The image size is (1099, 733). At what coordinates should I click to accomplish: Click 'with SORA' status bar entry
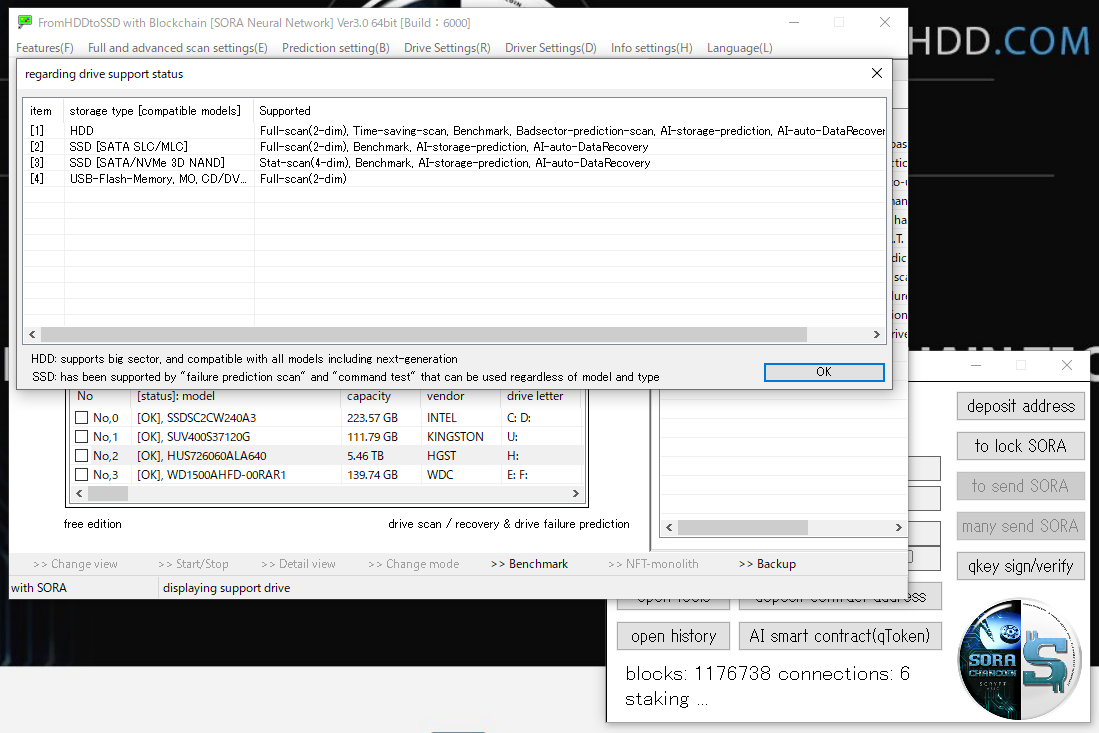(x=39, y=588)
